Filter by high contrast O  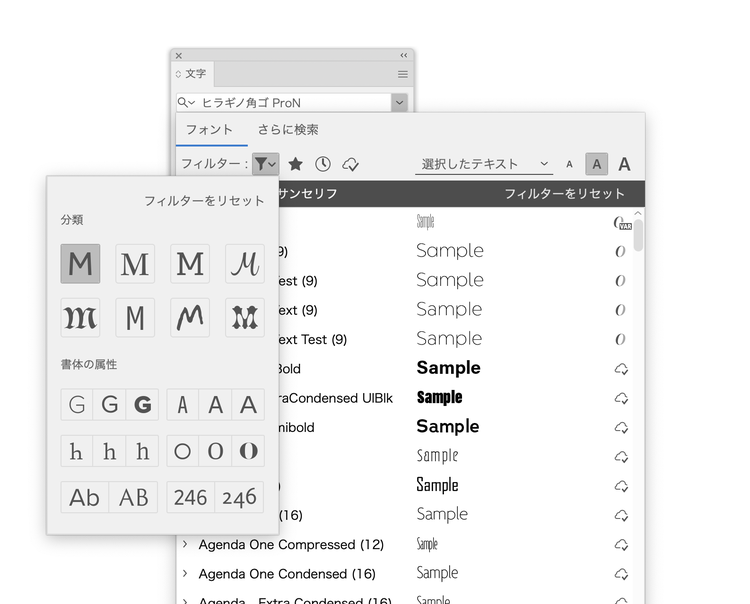coord(248,451)
